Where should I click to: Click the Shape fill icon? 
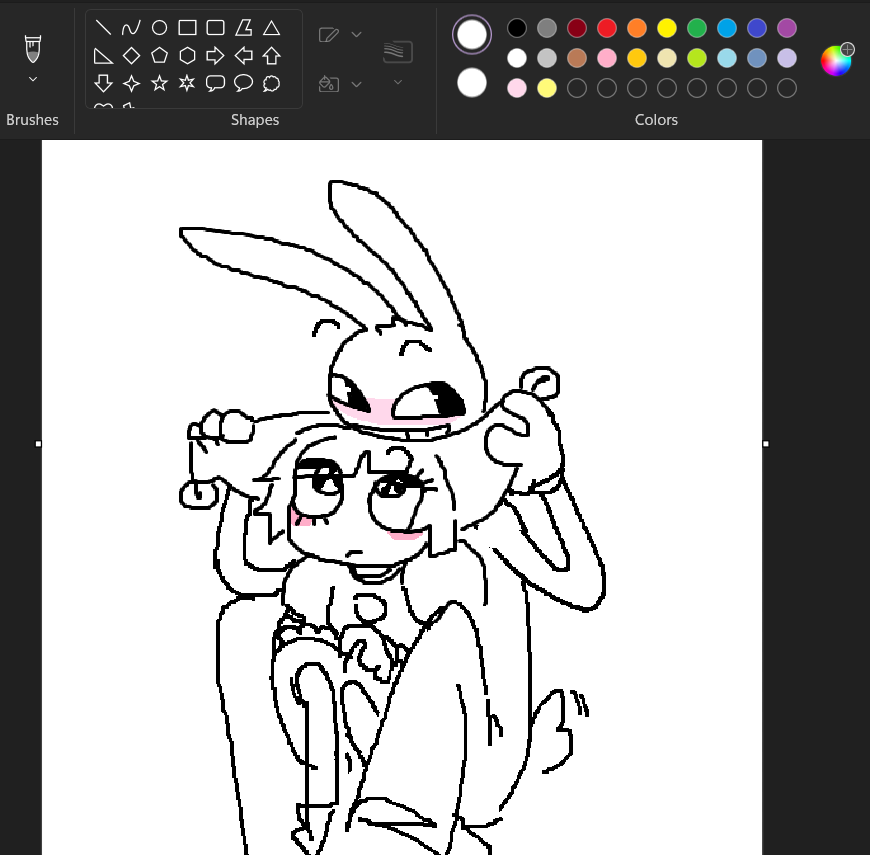[329, 84]
